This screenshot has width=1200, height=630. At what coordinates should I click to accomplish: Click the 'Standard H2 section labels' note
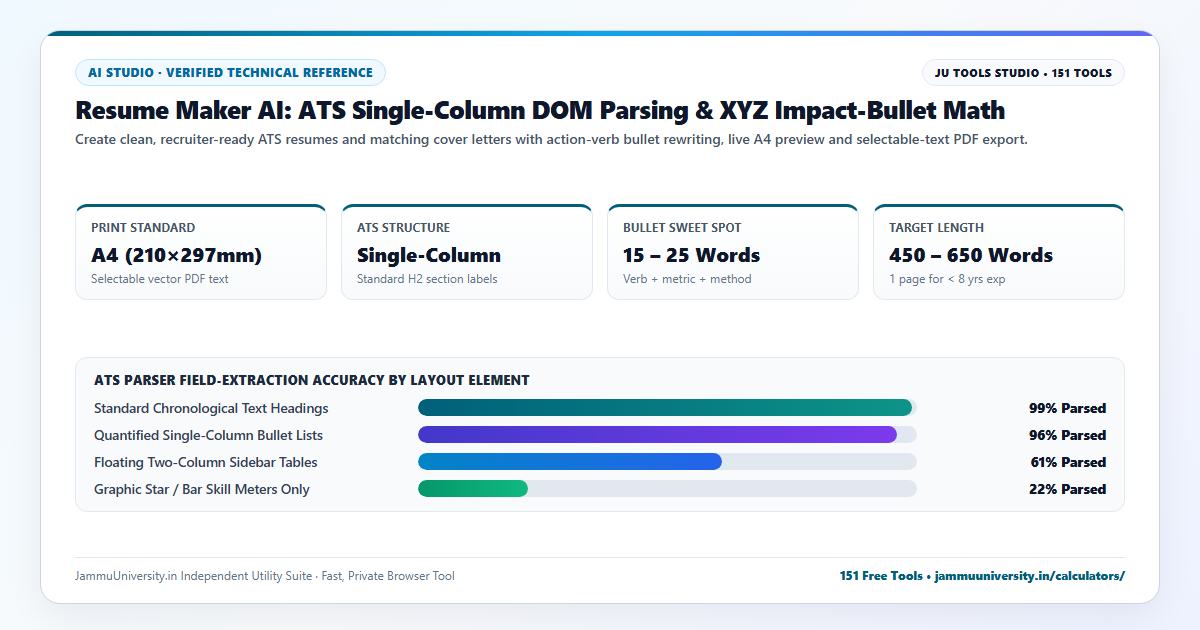(427, 279)
